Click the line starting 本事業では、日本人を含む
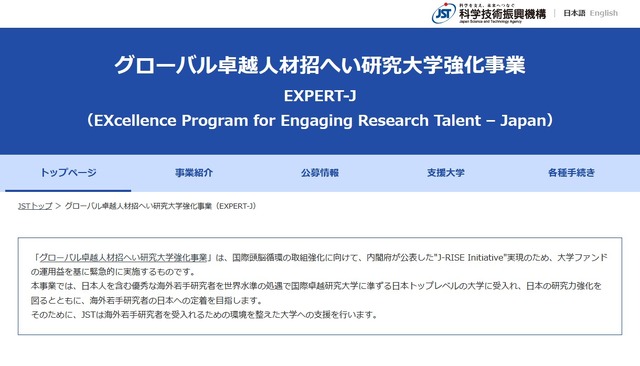Screen dimensions: 640x366 tap(316, 286)
